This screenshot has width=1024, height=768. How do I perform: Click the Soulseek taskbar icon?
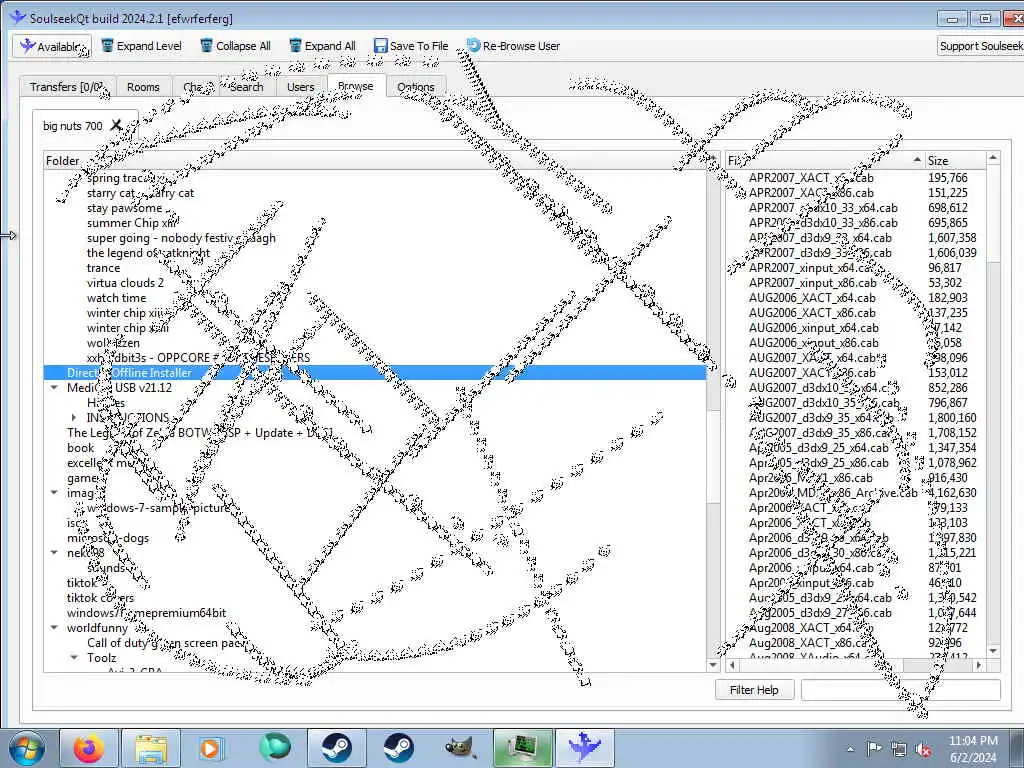584,748
